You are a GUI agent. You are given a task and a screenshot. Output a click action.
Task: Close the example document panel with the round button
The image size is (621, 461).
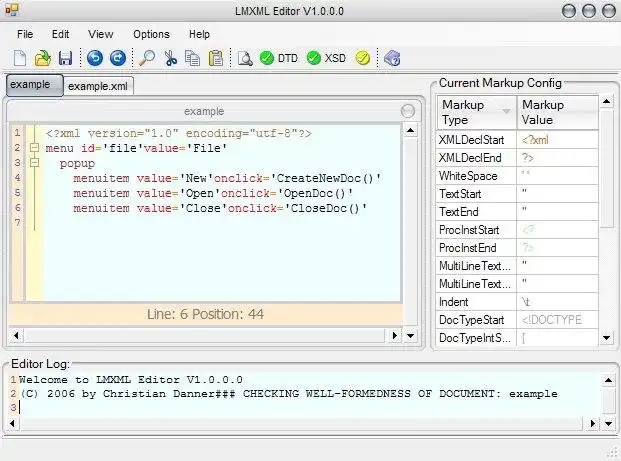click(408, 111)
